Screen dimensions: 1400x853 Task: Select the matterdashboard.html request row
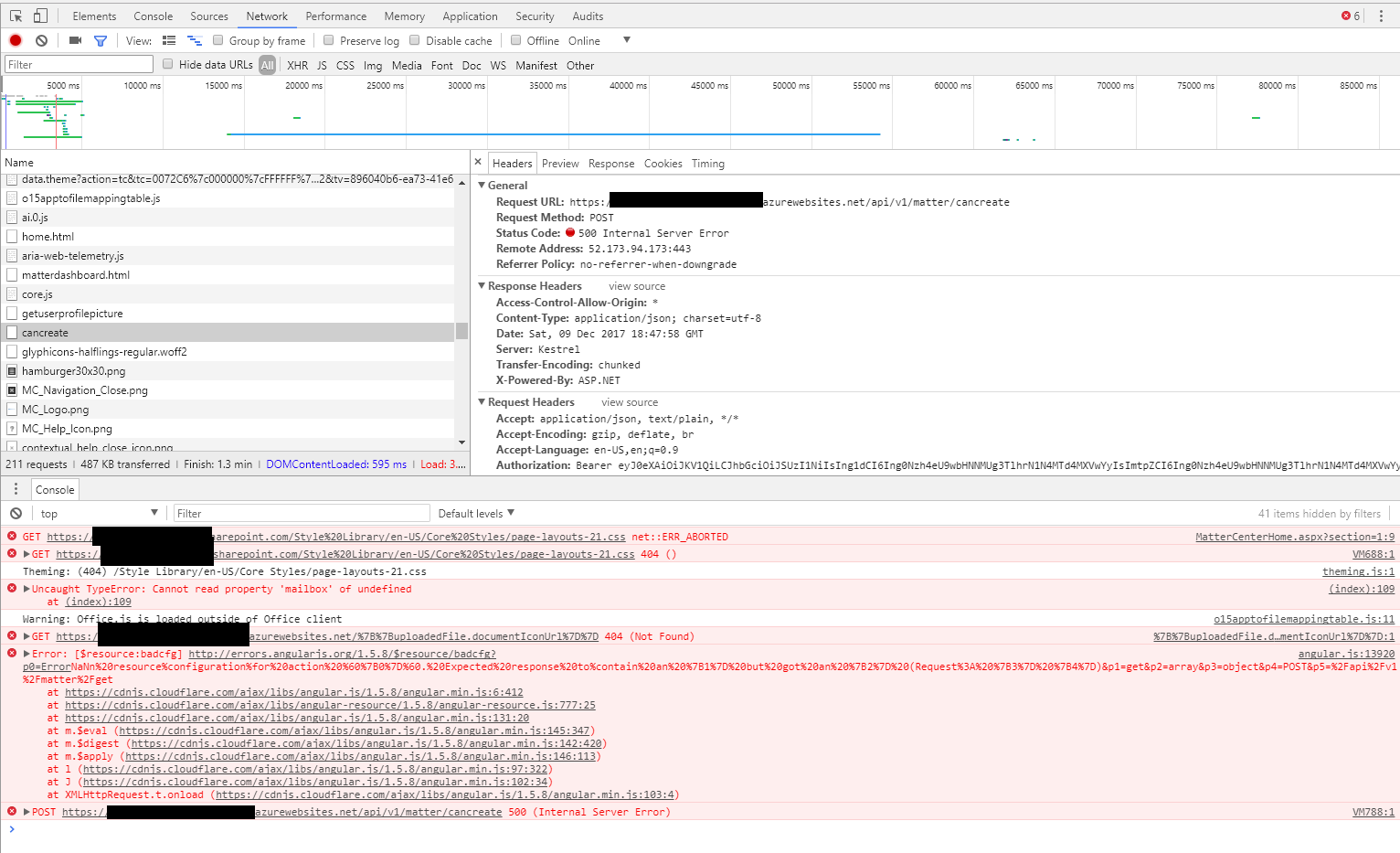pyautogui.click(x=228, y=275)
